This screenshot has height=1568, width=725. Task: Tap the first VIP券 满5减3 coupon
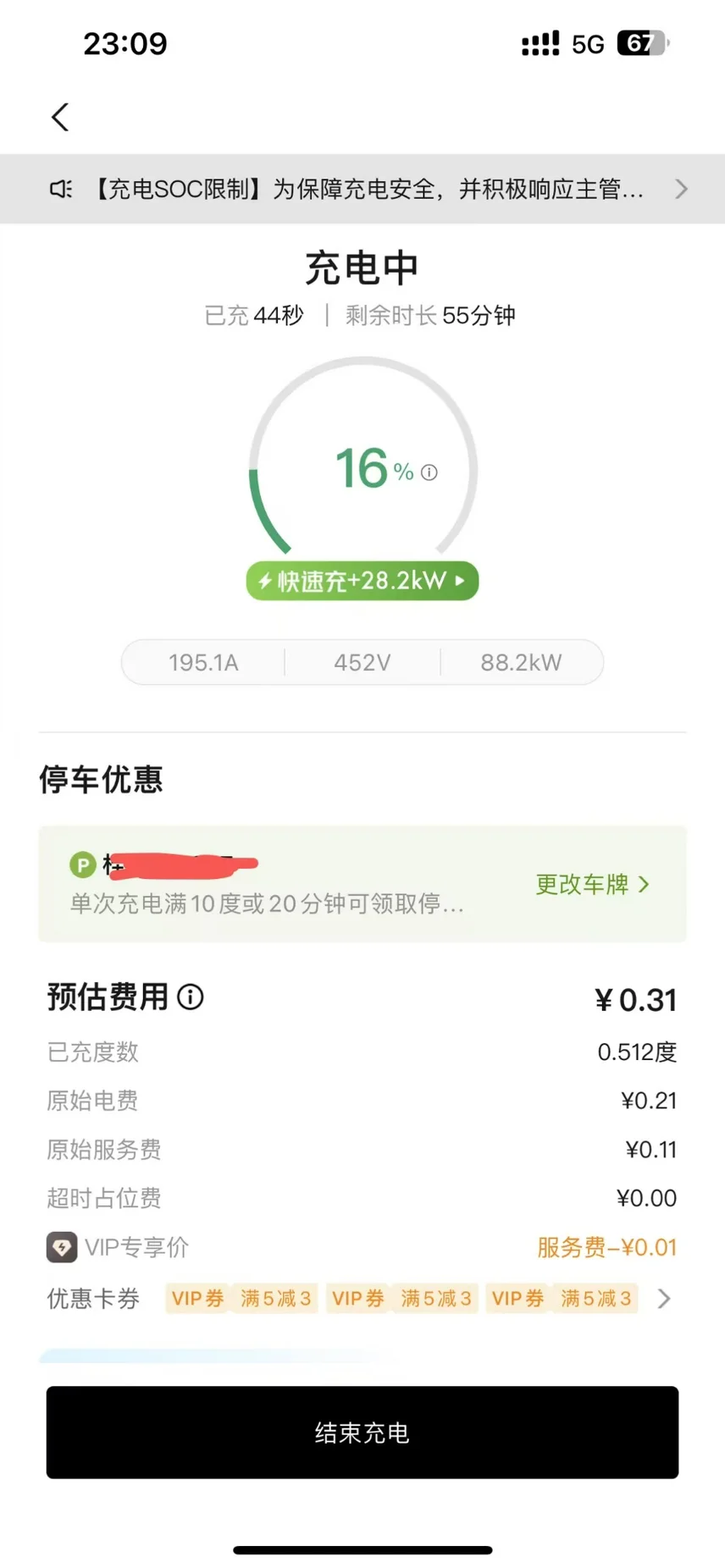coord(241,1299)
